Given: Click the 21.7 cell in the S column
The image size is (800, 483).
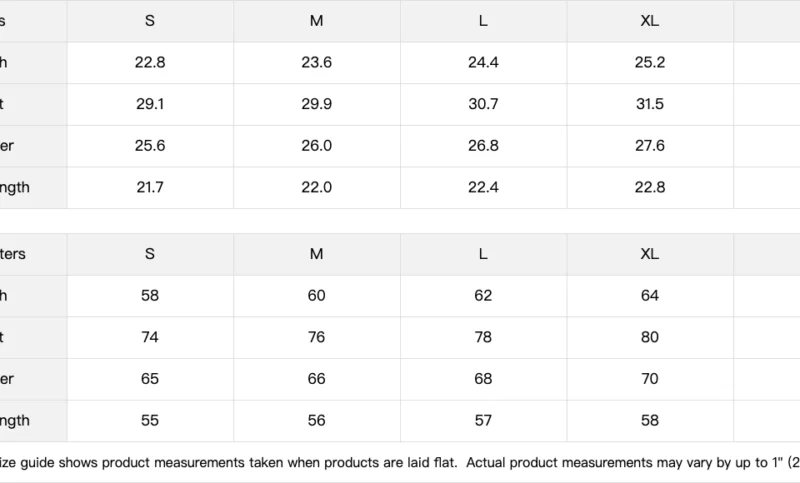Looking at the screenshot, I should (150, 187).
